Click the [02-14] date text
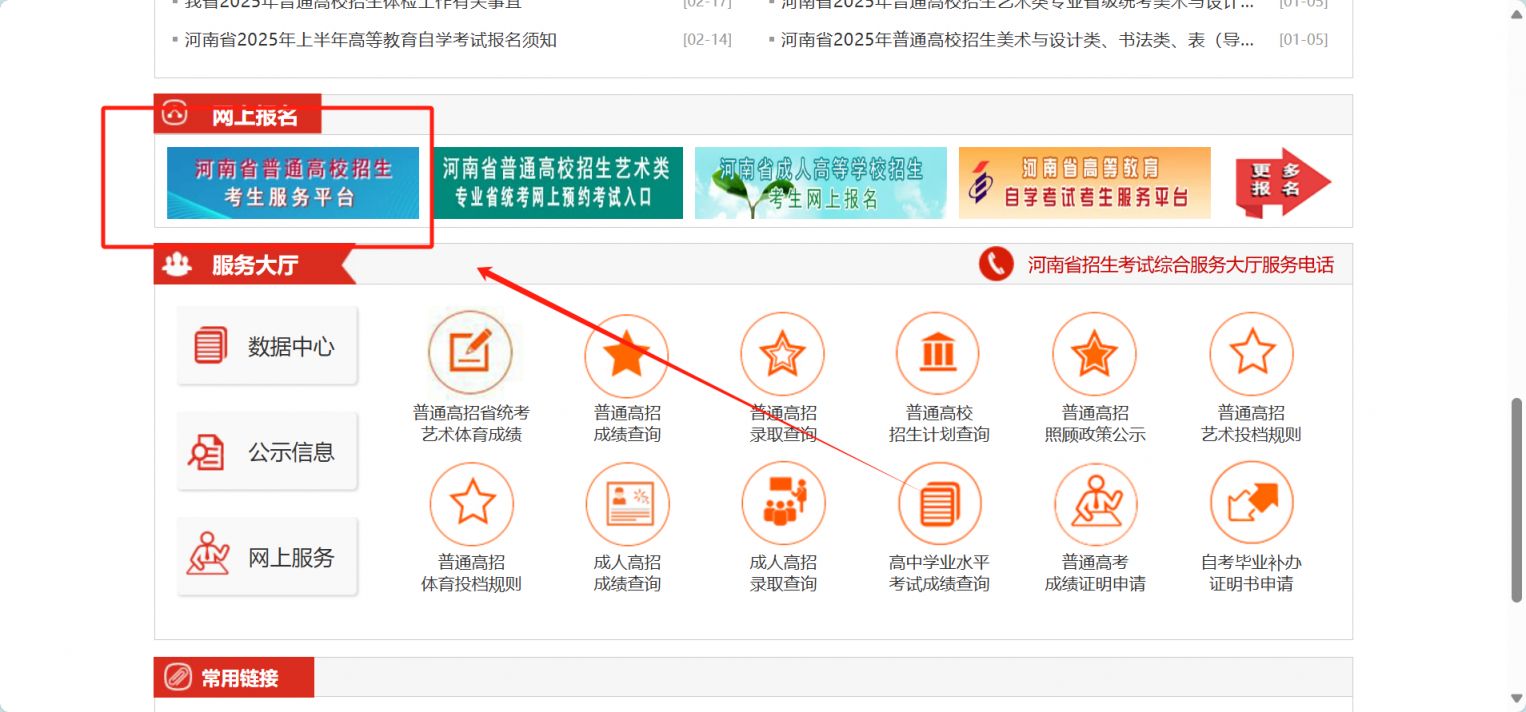The width and height of the screenshot is (1526, 712). pos(707,40)
